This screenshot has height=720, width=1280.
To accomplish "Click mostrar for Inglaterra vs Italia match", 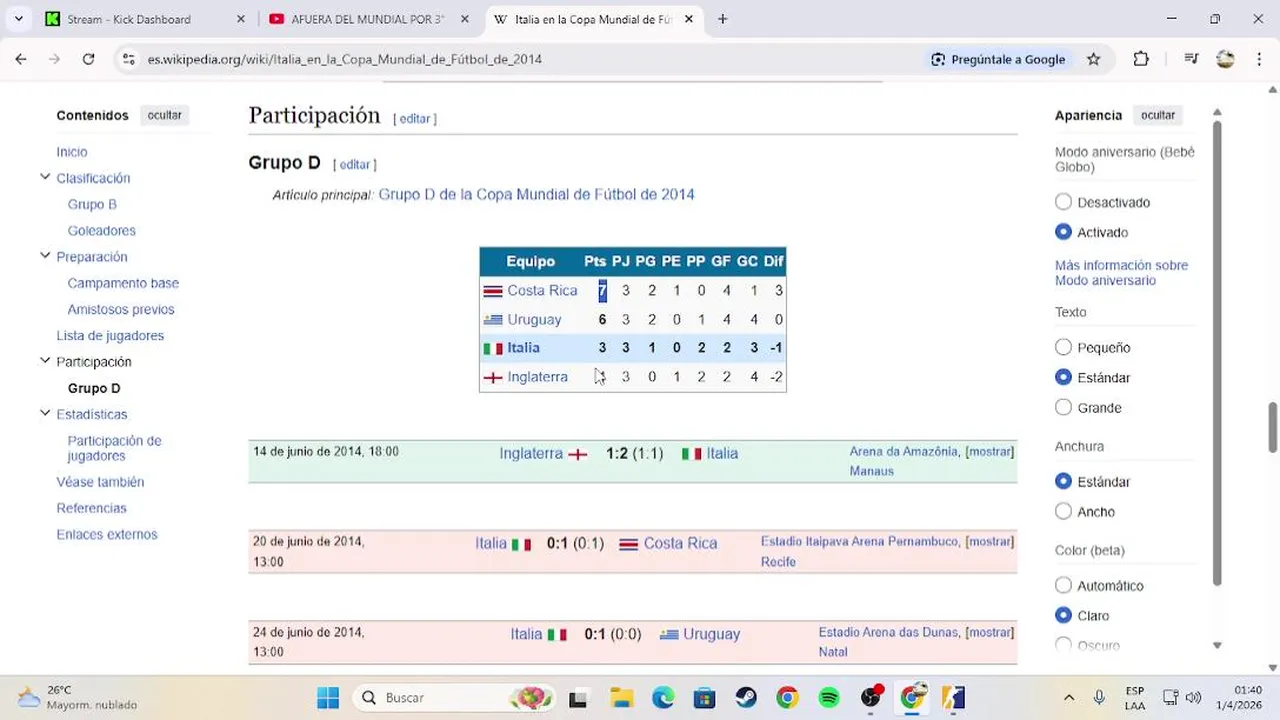I will pyautogui.click(x=990, y=452).
